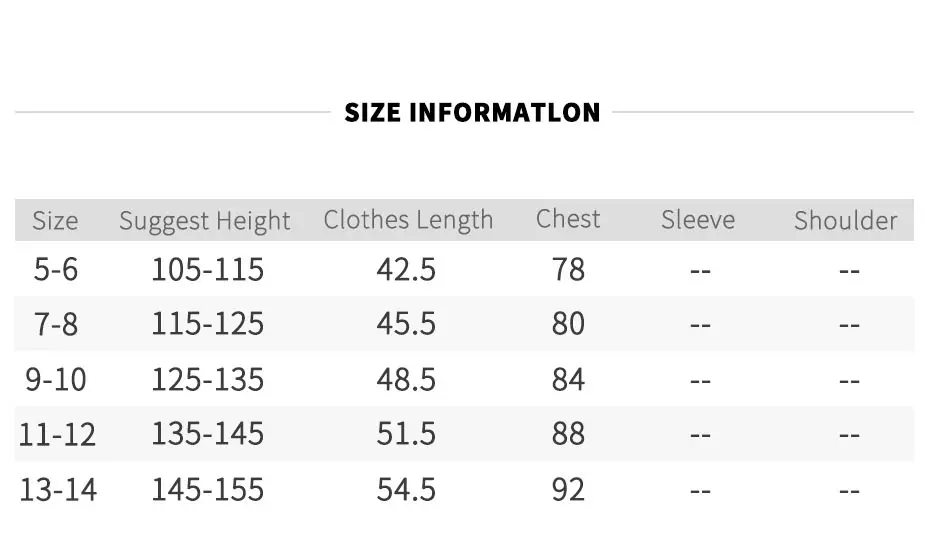Select the 42.5 clothes length value
Image resolution: width=930 pixels, height=536 pixels.
coord(406,269)
